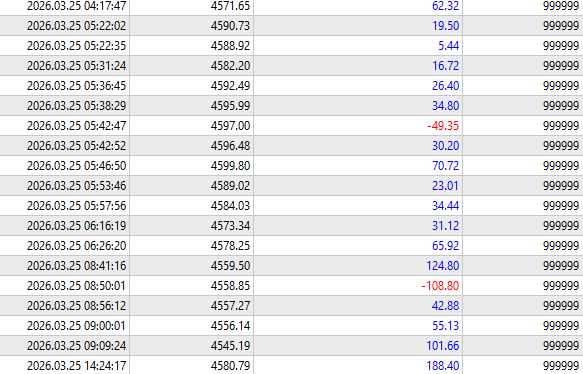The height and width of the screenshot is (374, 583).
Task: Click profit value 42.88
Action: click(445, 306)
